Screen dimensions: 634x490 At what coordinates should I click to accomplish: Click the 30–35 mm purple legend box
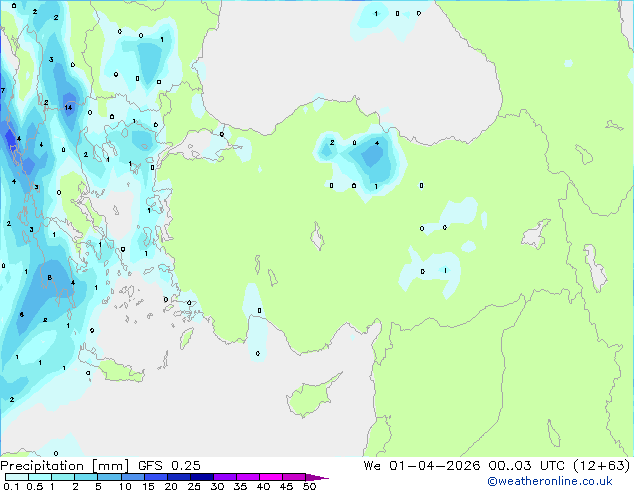pos(225,477)
